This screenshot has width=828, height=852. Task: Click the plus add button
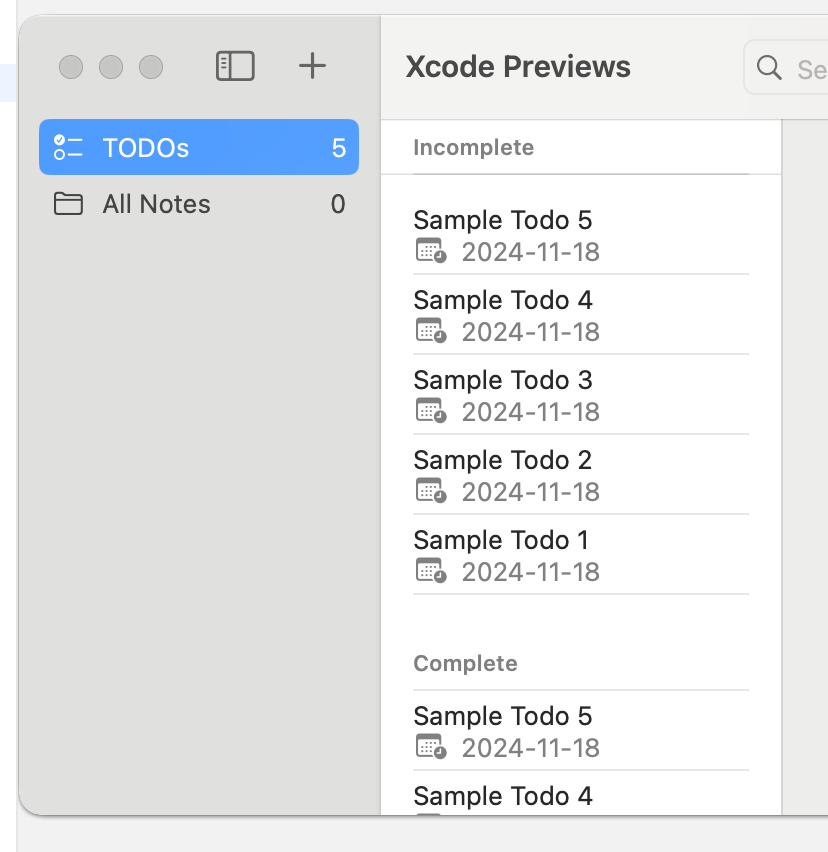click(313, 66)
